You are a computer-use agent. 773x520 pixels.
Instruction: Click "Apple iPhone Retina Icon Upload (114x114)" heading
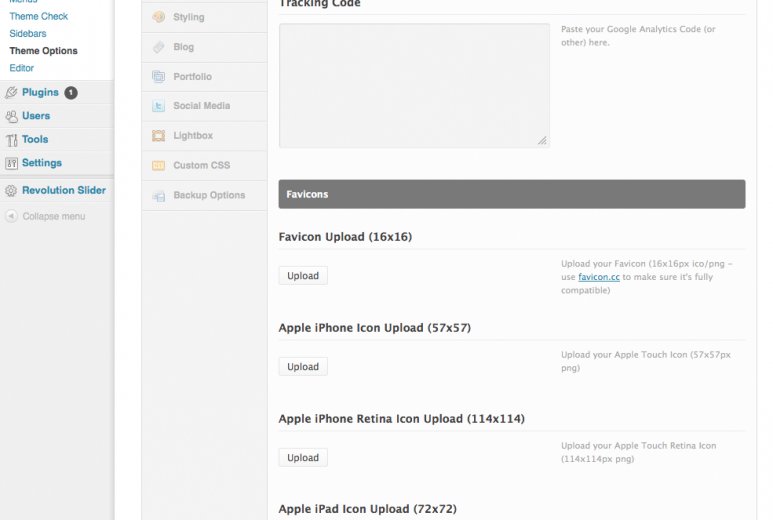[x=402, y=419]
